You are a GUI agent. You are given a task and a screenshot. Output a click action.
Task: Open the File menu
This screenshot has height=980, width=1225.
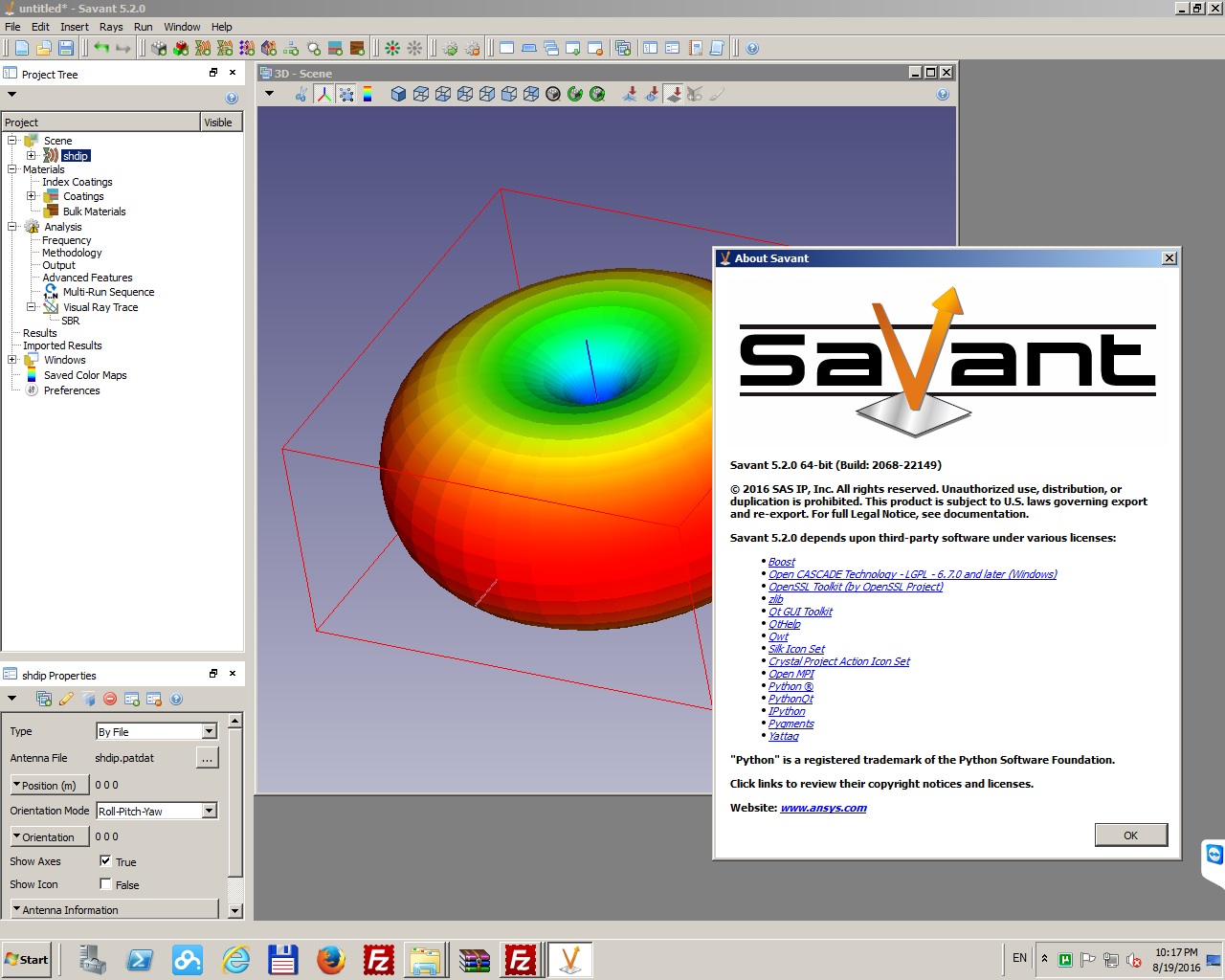[x=12, y=27]
